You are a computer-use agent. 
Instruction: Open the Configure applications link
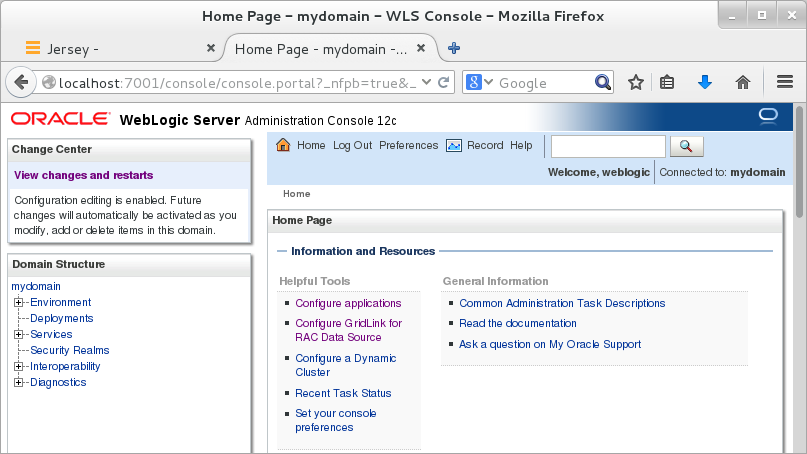348,303
